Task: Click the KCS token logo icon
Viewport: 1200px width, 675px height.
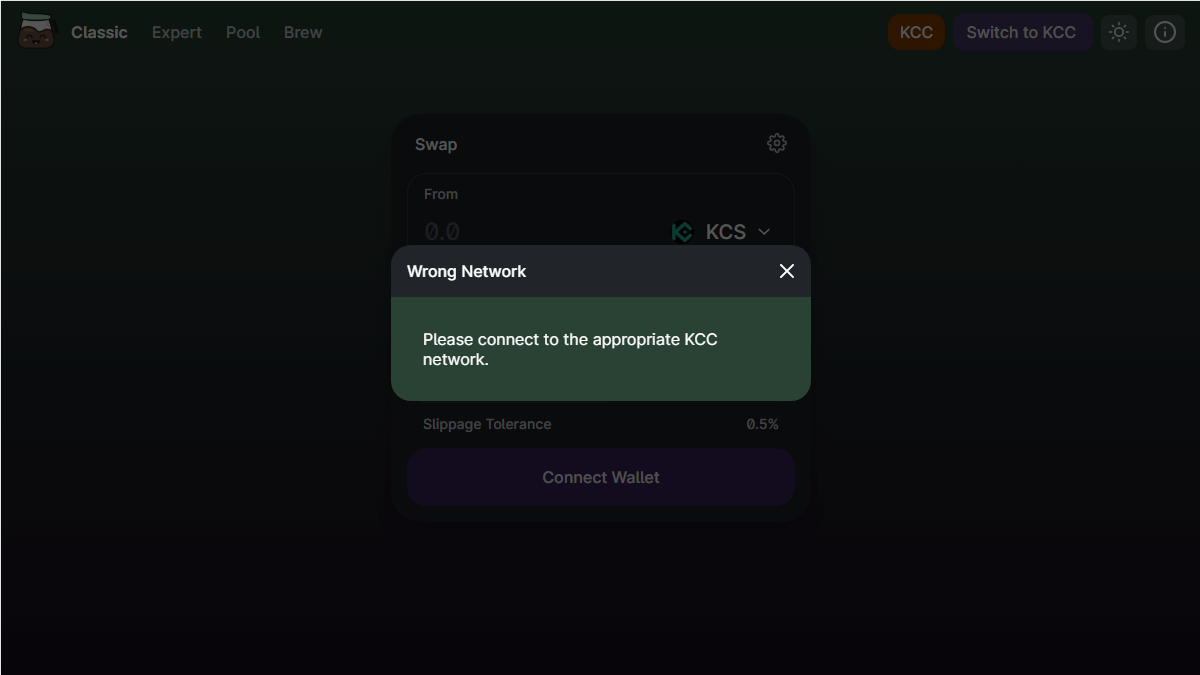Action: [x=682, y=232]
